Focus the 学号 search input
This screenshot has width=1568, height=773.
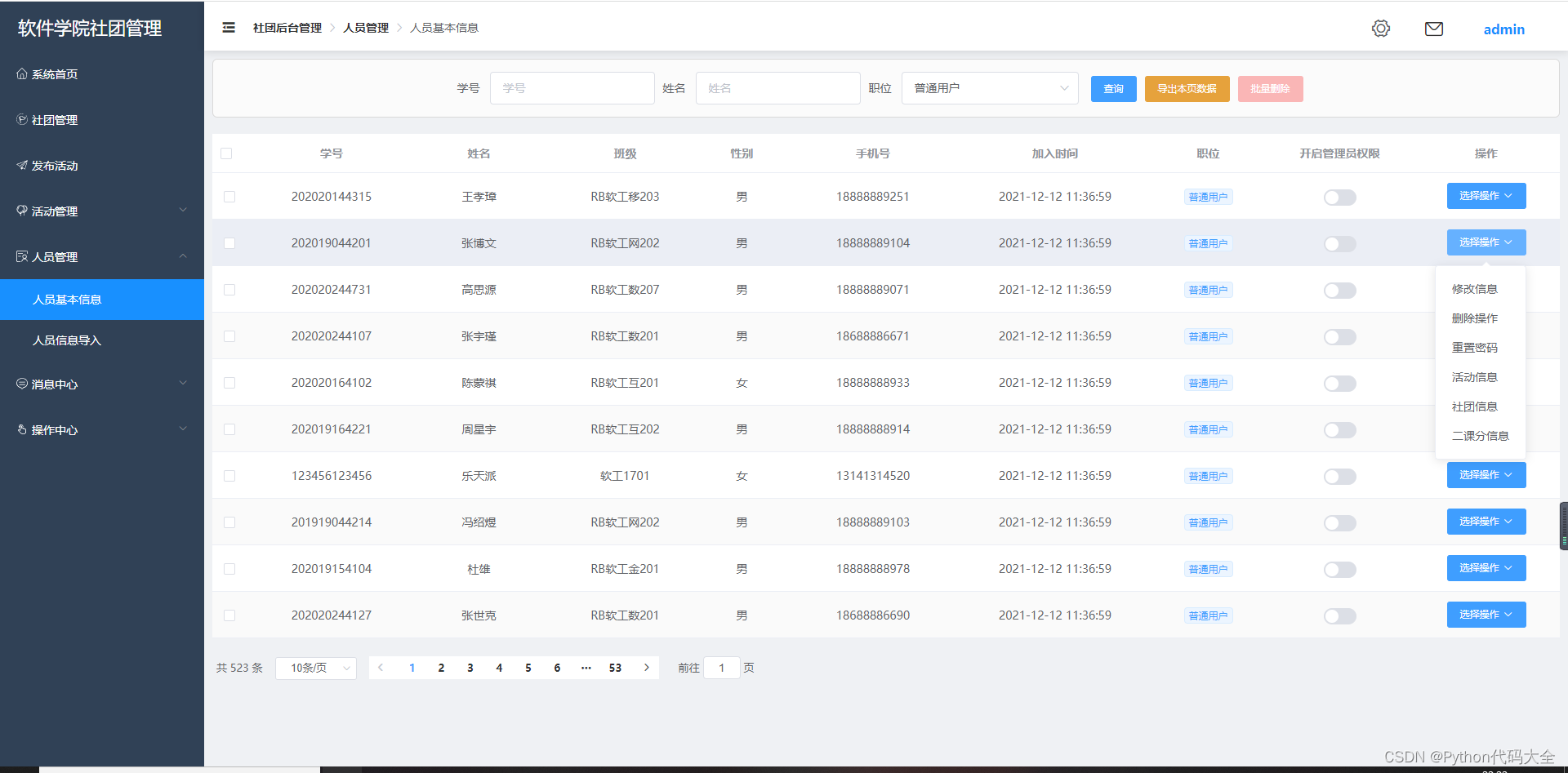(572, 88)
